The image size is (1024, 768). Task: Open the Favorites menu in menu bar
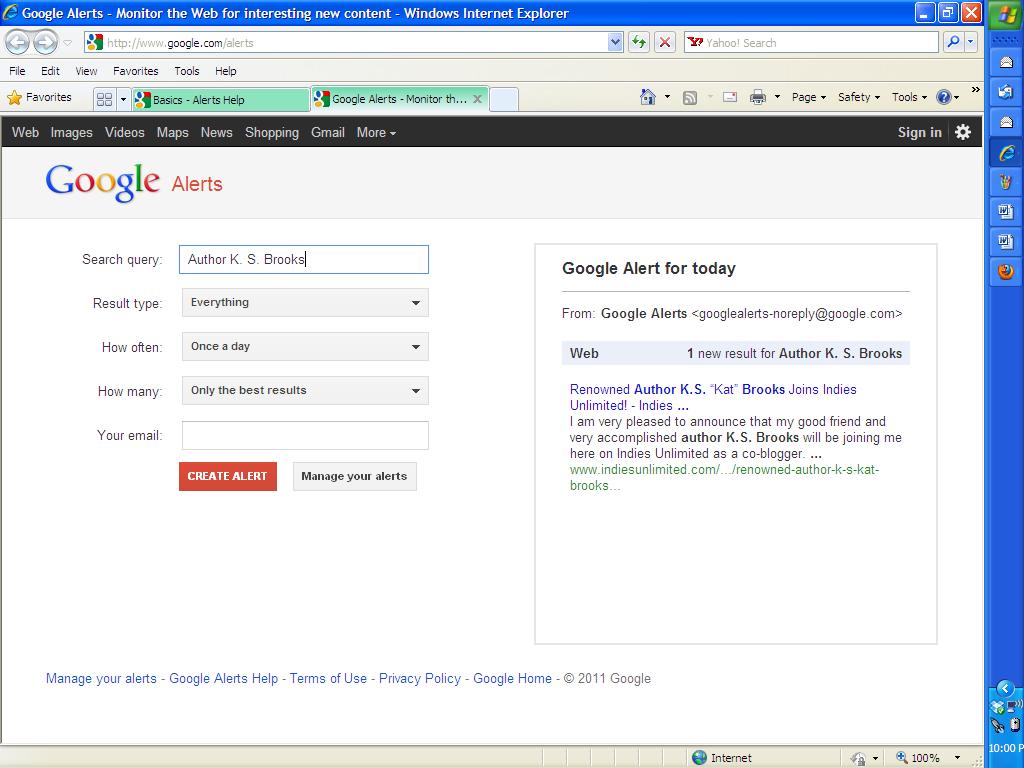click(136, 71)
